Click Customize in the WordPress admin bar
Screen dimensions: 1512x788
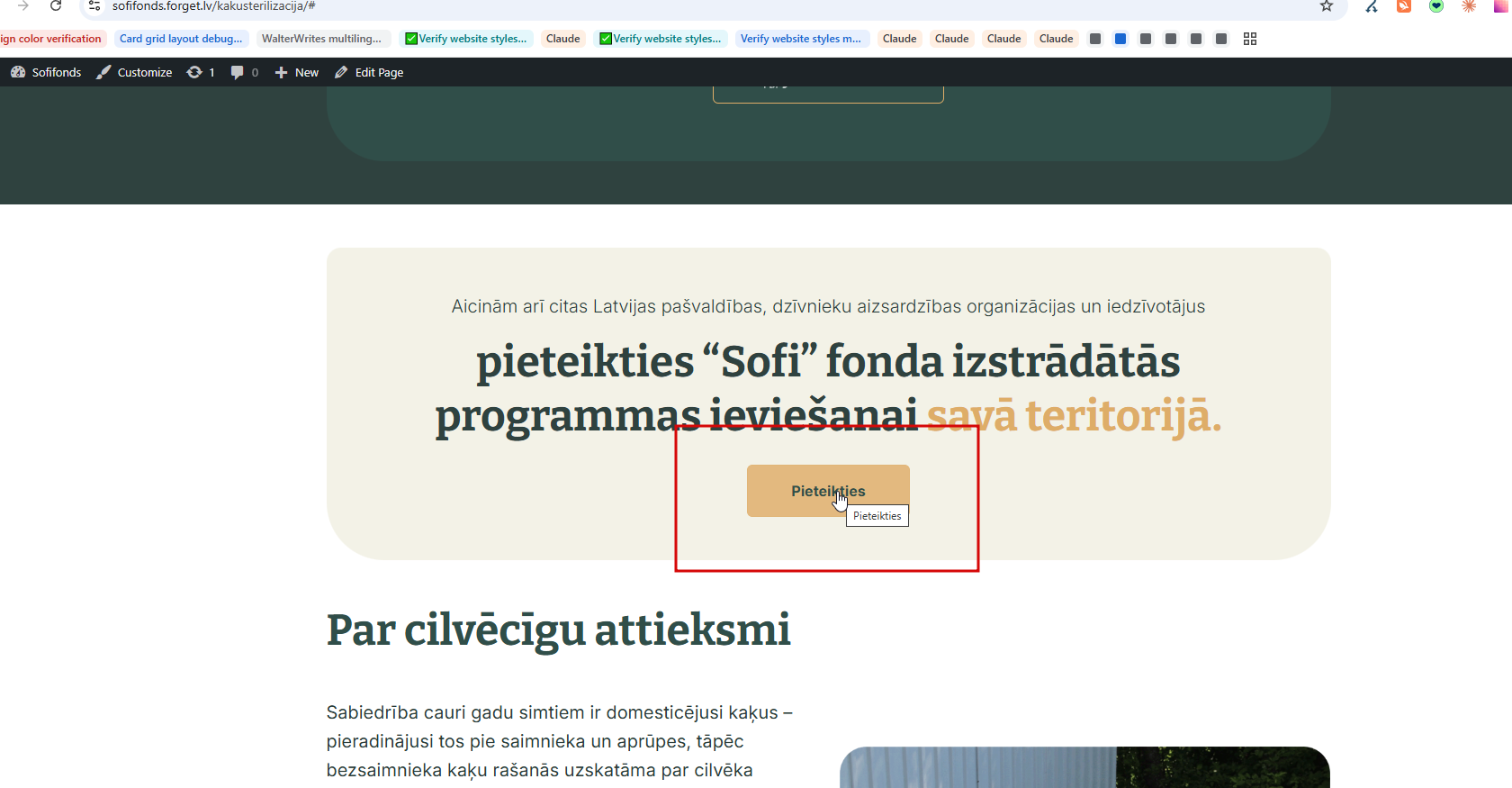coord(134,72)
